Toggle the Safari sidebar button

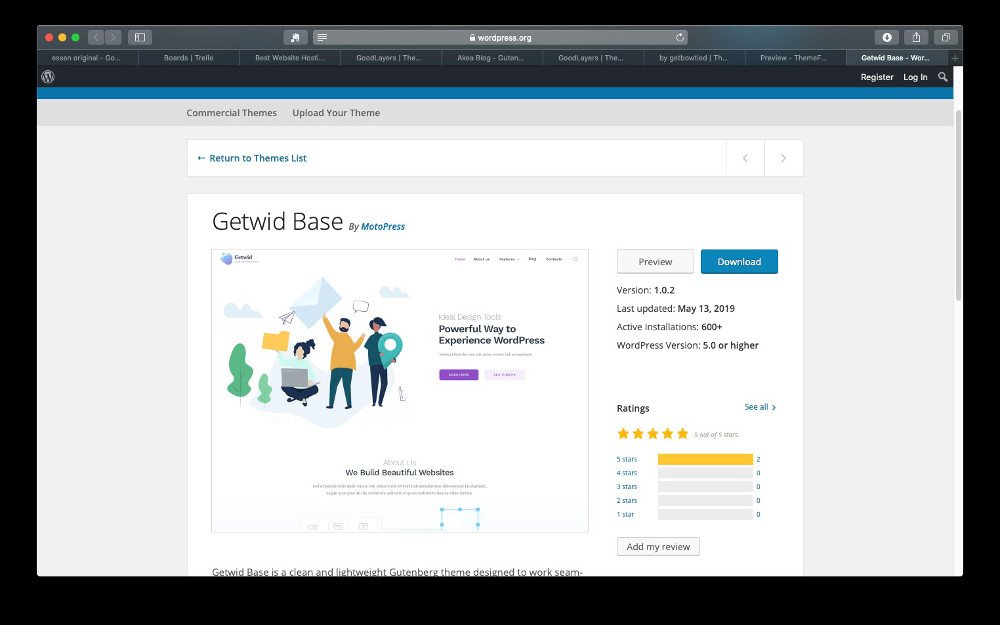pyautogui.click(x=140, y=38)
